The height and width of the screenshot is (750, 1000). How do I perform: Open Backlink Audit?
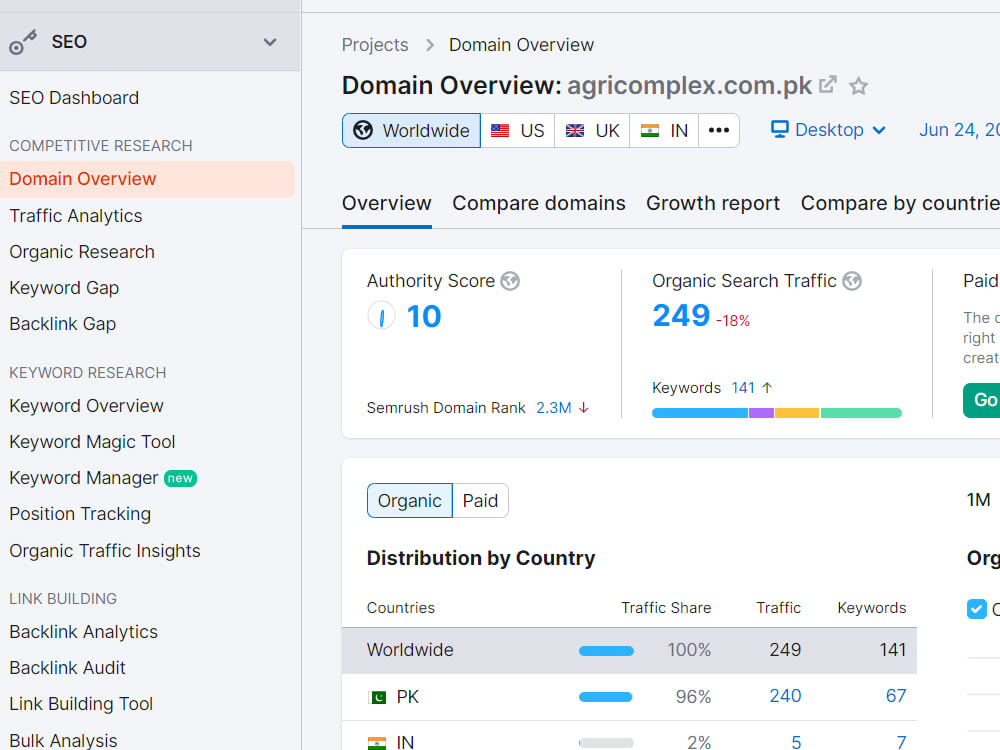tap(67, 668)
